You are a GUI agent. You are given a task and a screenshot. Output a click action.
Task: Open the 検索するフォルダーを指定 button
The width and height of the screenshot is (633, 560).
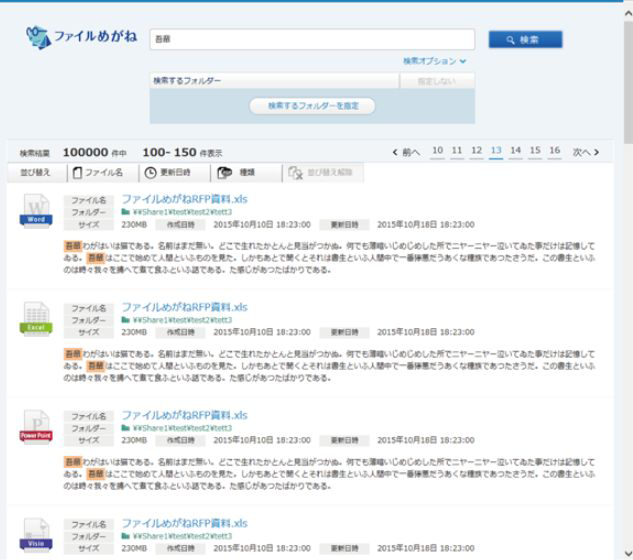click(x=312, y=106)
